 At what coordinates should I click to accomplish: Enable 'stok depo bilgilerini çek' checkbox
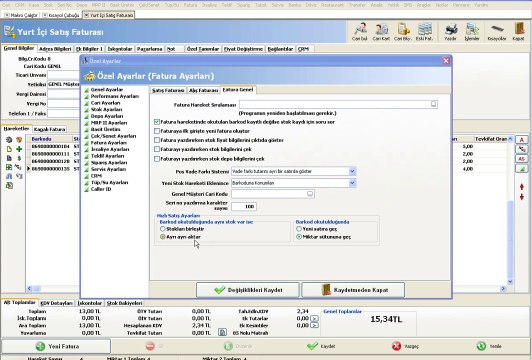[x=157, y=158]
